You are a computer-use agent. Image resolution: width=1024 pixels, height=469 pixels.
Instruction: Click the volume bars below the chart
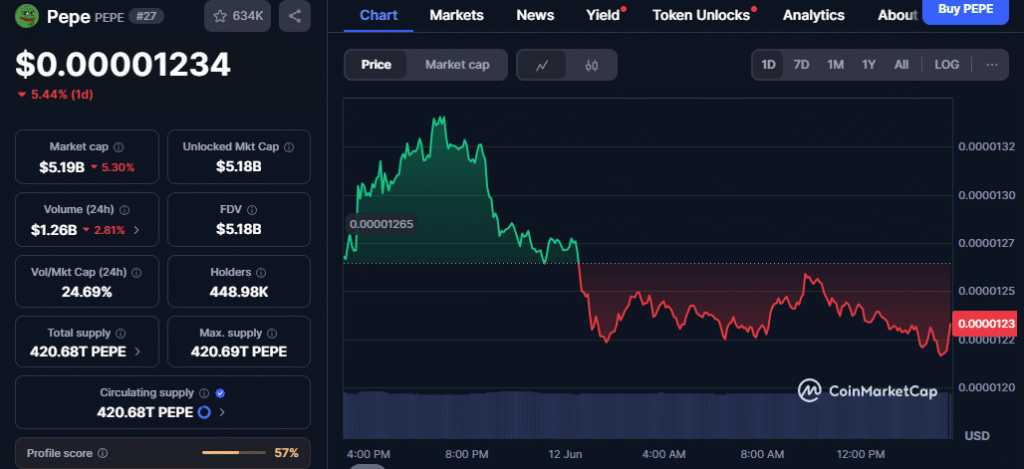point(647,415)
